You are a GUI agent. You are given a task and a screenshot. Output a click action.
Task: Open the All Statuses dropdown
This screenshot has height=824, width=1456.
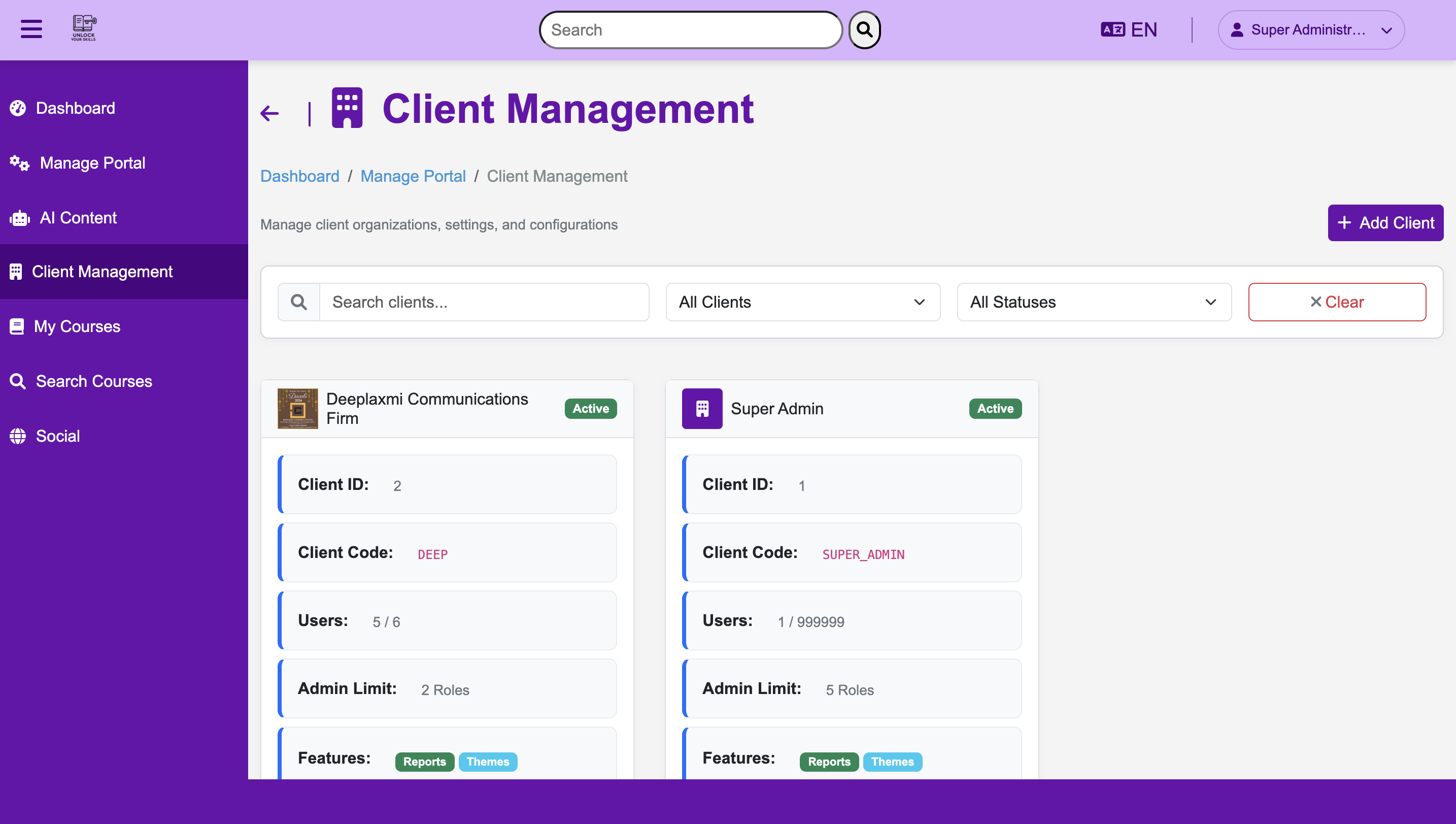[1094, 302]
